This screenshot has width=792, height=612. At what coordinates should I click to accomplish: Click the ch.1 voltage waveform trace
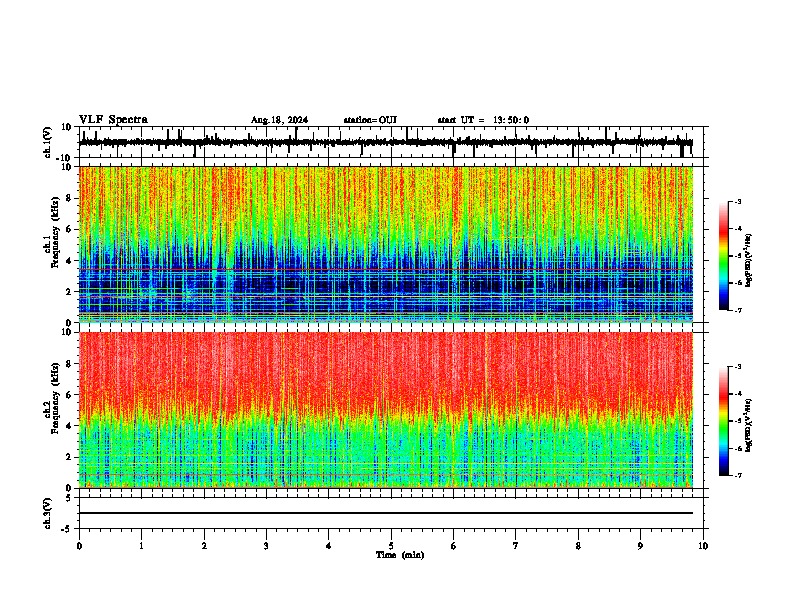point(385,143)
